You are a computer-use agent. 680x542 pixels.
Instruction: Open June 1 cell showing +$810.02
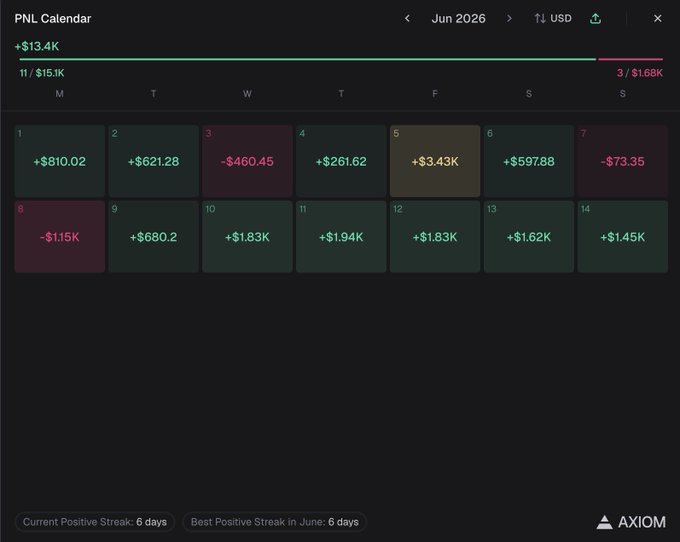coord(60,161)
